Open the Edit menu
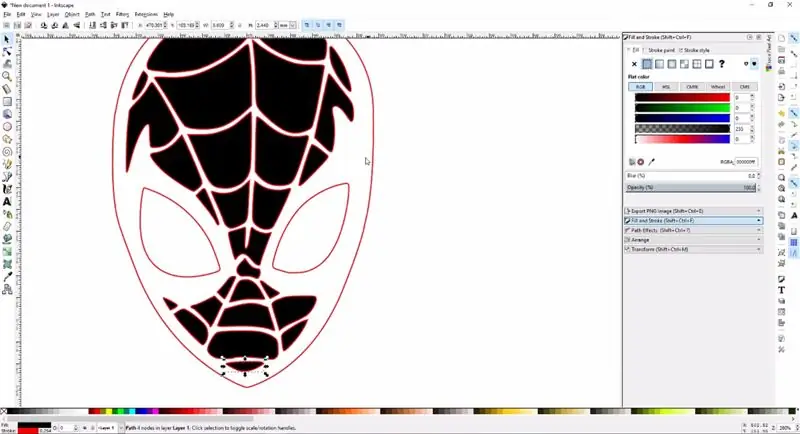 (21, 14)
